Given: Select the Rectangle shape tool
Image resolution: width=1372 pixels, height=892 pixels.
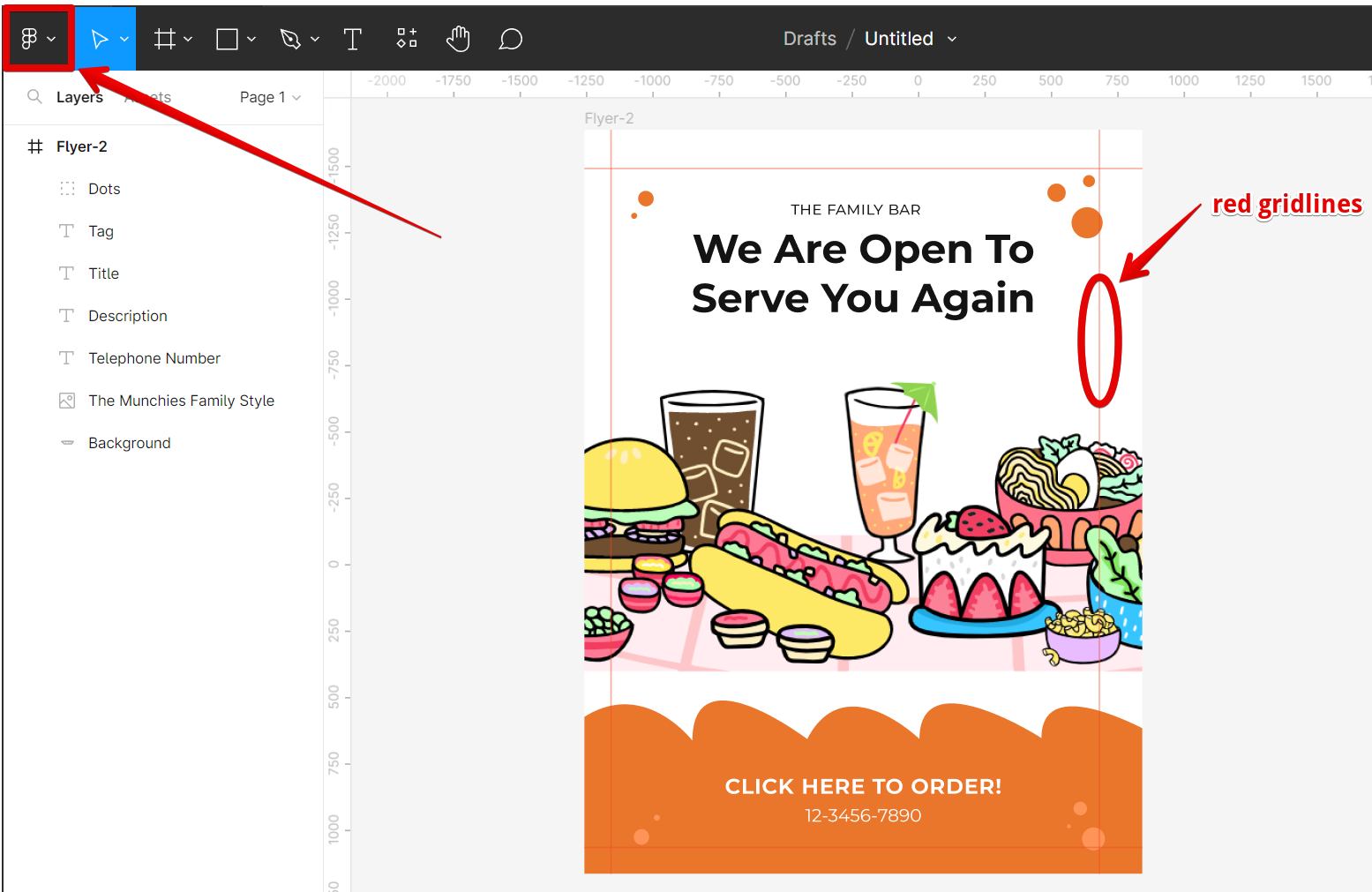Looking at the screenshot, I should point(227,39).
